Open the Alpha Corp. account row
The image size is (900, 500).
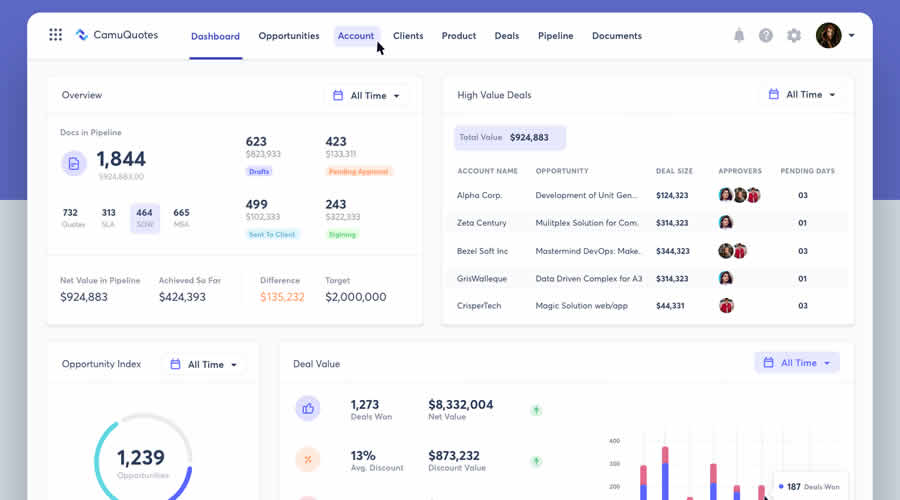480,196
